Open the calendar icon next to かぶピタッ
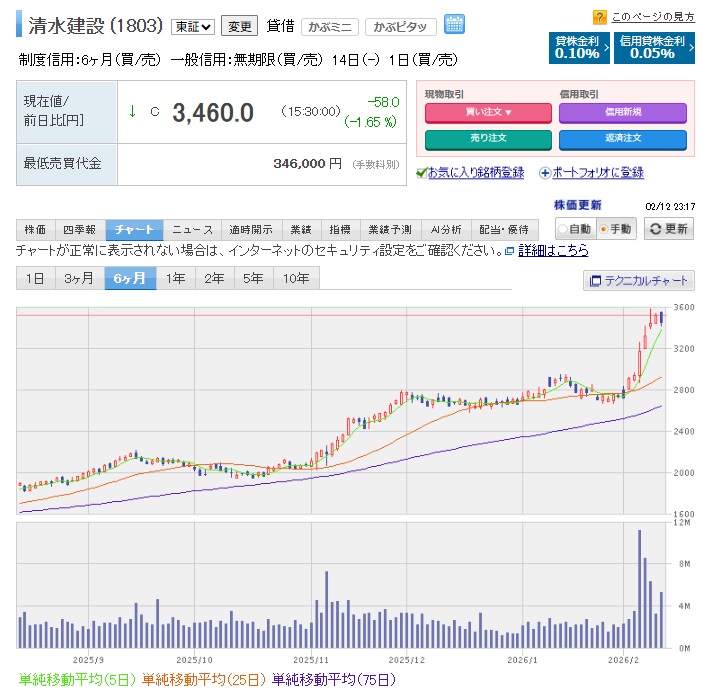Image resolution: width=705 pixels, height=699 pixels. pyautogui.click(x=454, y=24)
